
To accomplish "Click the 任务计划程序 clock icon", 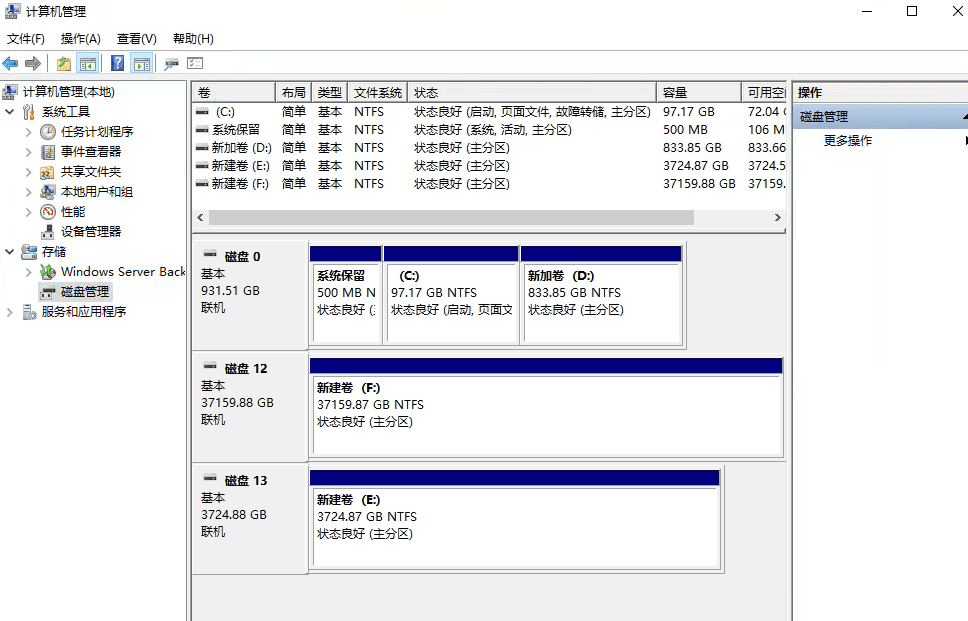I will 48,132.
